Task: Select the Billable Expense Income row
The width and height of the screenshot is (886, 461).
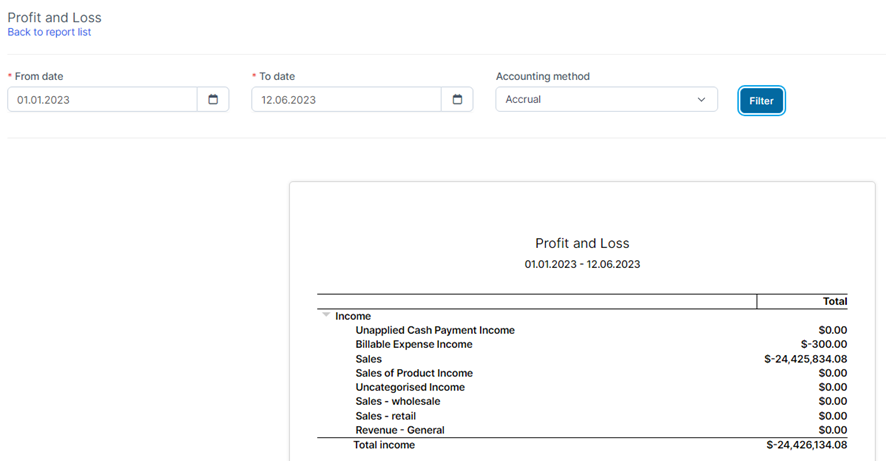Action: tap(582, 344)
